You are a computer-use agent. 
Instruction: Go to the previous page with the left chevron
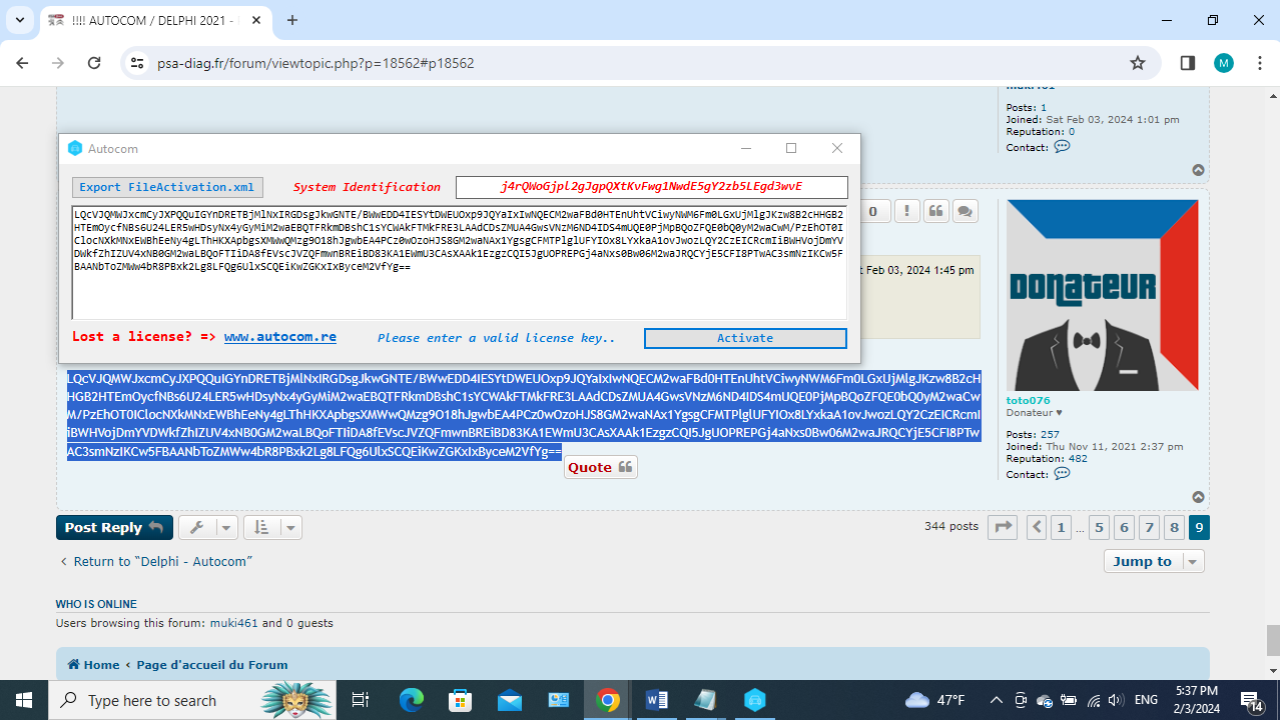coord(1037,527)
